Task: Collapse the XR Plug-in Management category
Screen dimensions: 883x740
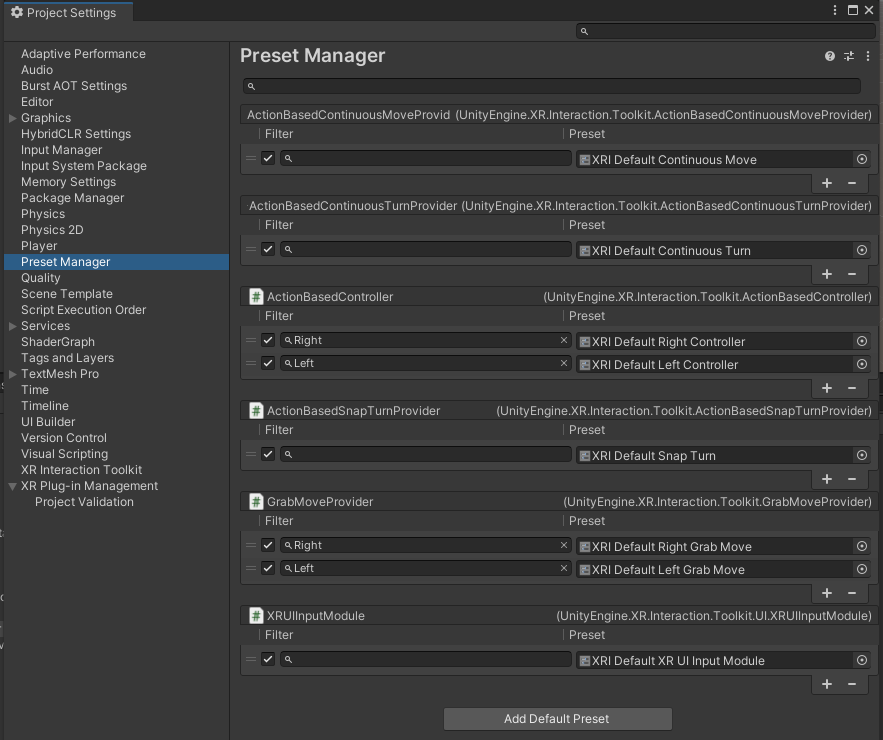Action: tap(12, 486)
